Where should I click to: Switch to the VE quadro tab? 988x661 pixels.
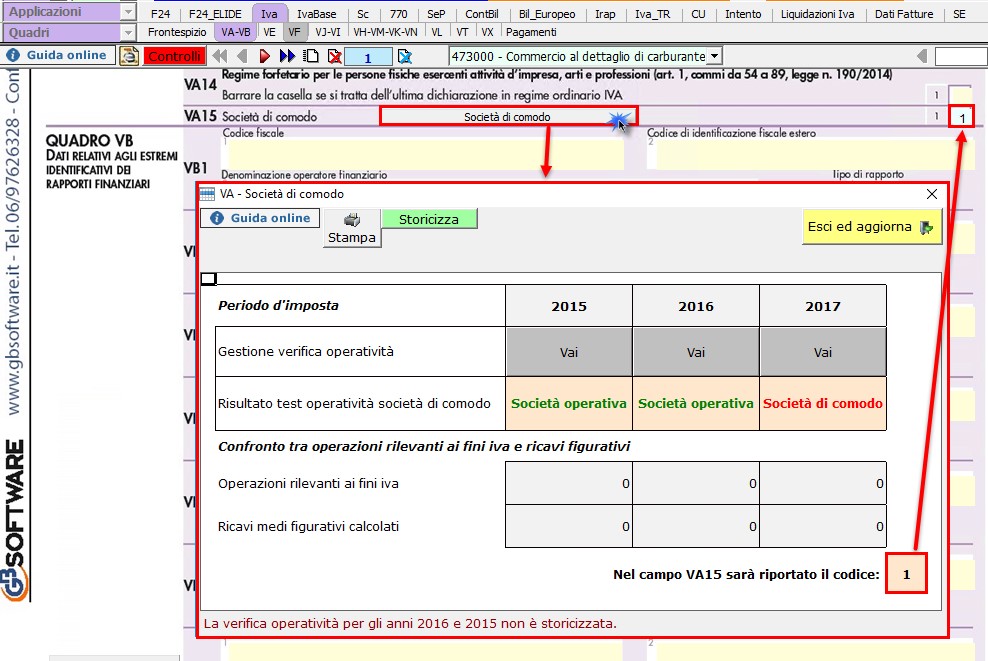point(270,32)
